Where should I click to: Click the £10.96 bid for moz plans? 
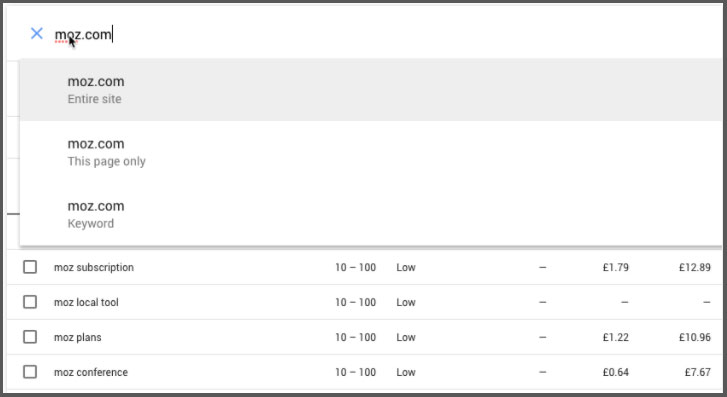point(695,338)
